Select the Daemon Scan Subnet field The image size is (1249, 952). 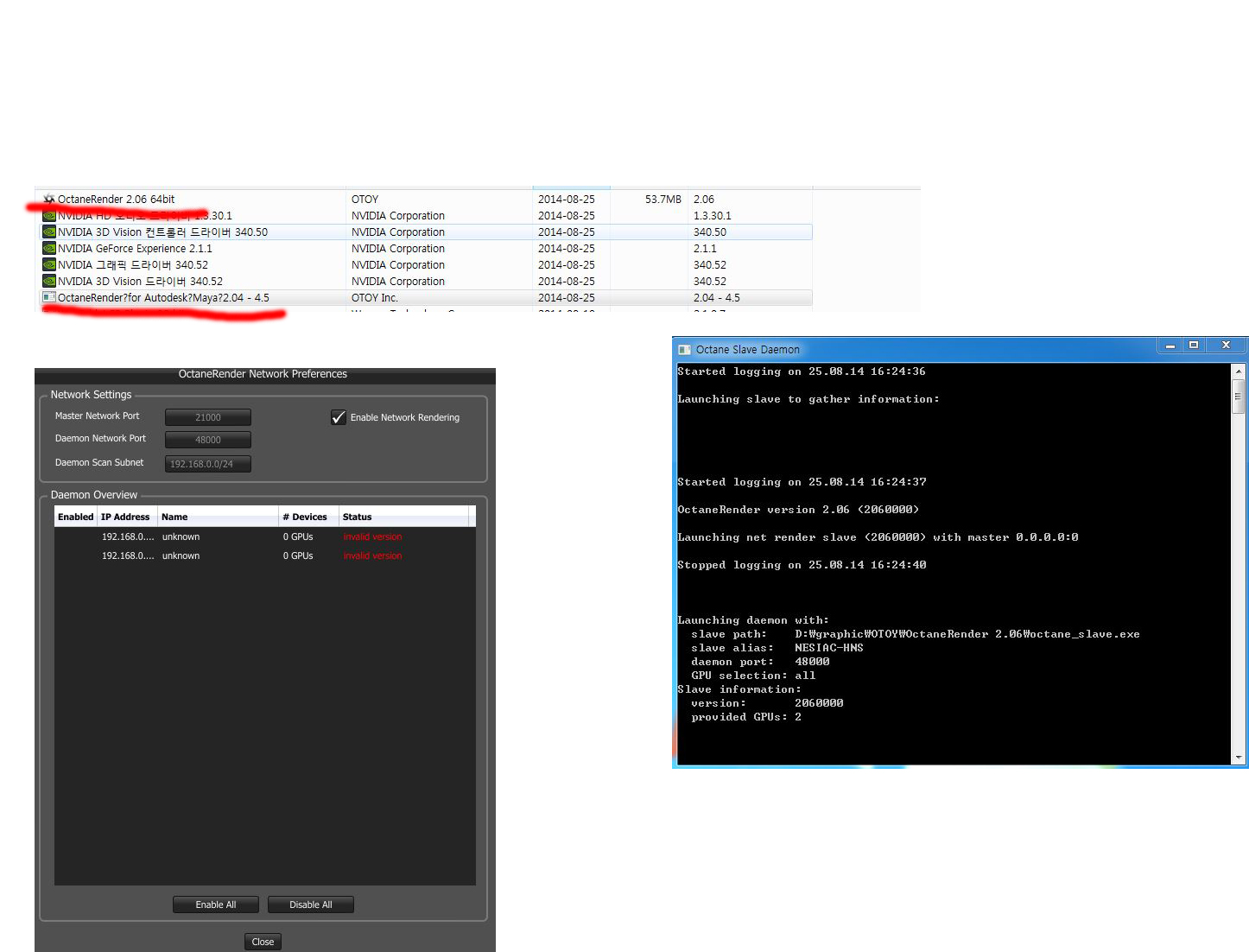(x=208, y=464)
